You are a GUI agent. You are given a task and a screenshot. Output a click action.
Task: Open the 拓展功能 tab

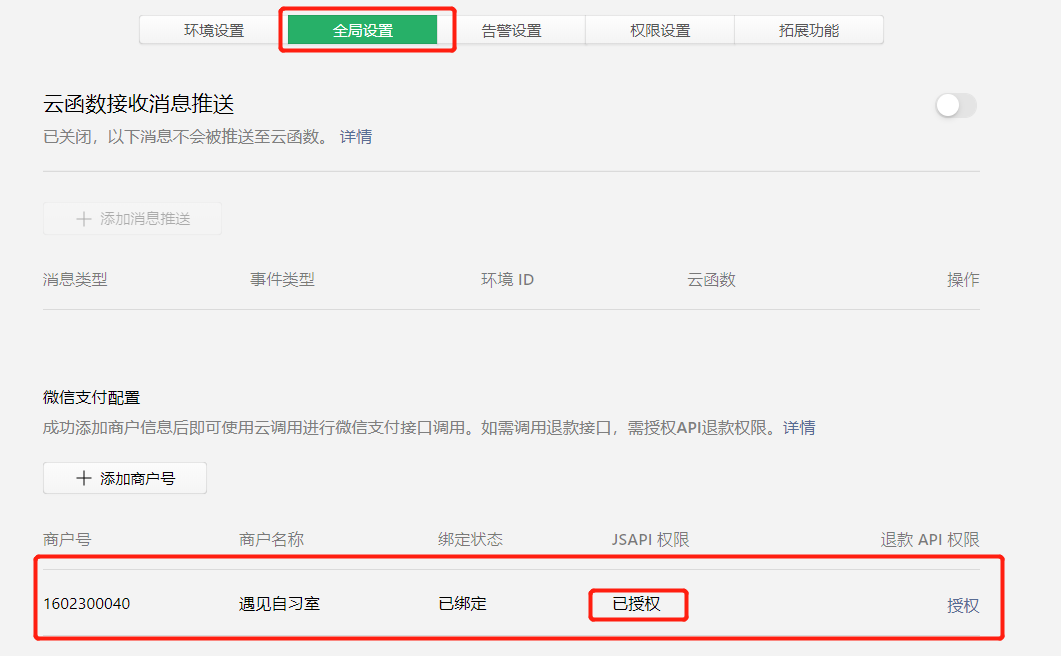pyautogui.click(x=809, y=30)
